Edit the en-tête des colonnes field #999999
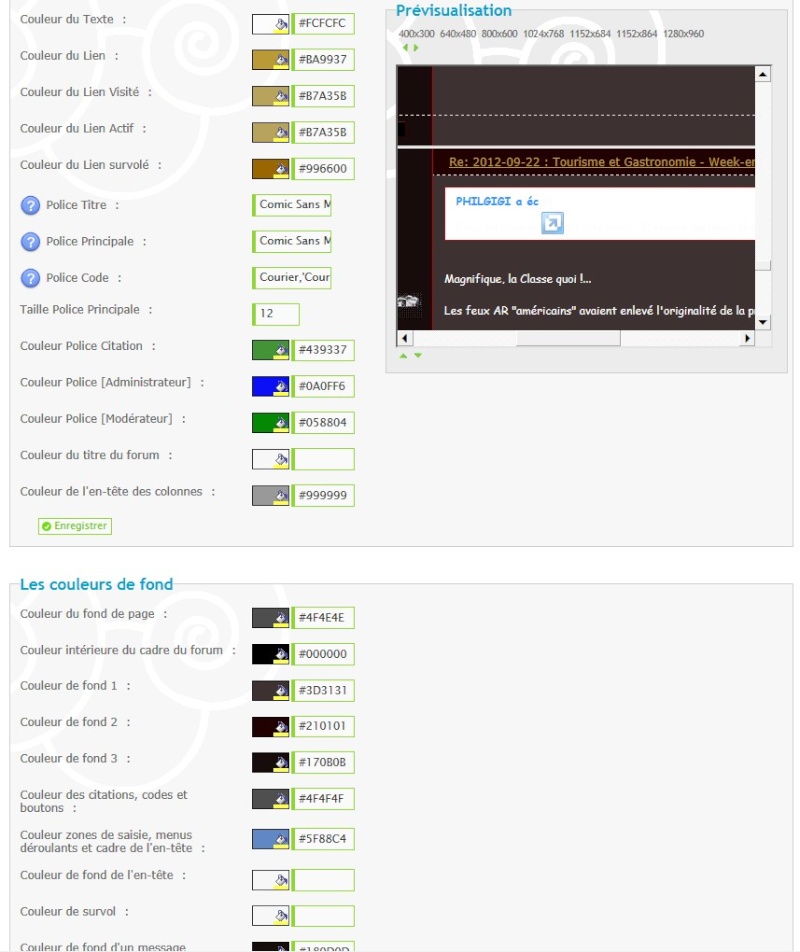 coord(323,495)
